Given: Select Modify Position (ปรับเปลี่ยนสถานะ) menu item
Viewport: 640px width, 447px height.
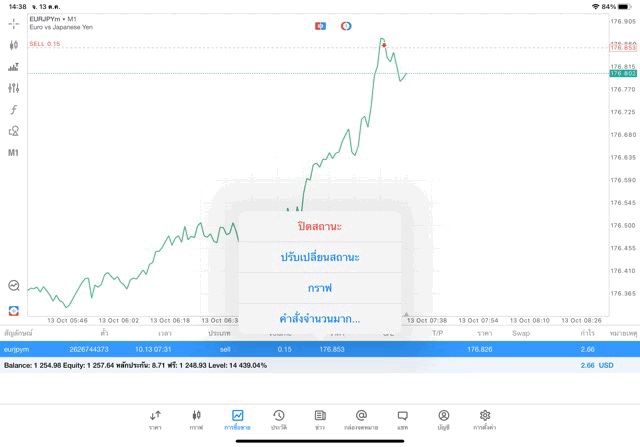Looking at the screenshot, I should pyautogui.click(x=320, y=257).
